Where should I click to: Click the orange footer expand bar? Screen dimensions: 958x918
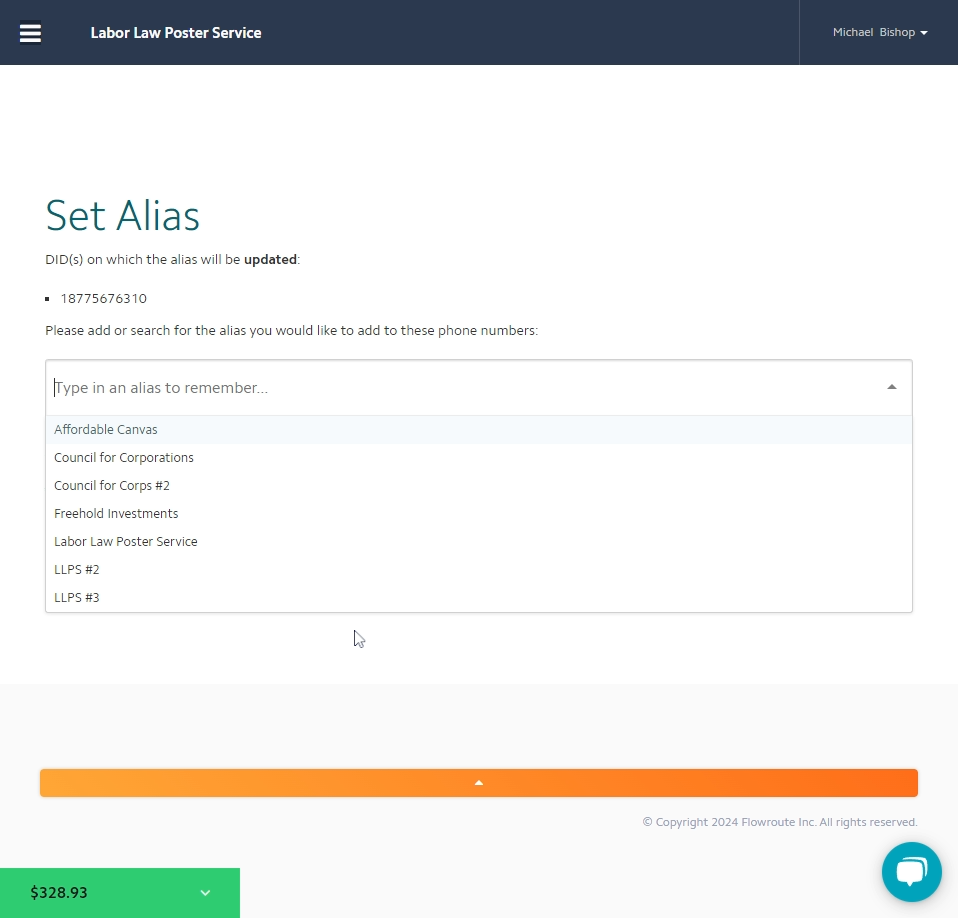700,783
